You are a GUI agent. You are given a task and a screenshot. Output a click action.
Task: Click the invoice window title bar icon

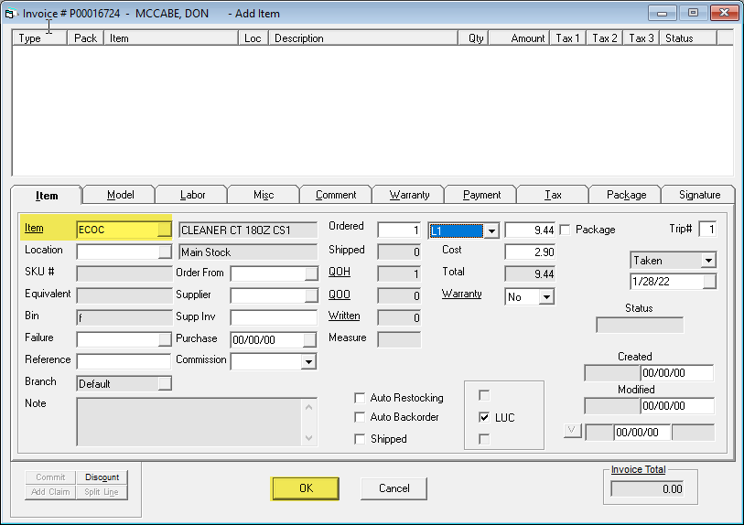click(11, 13)
